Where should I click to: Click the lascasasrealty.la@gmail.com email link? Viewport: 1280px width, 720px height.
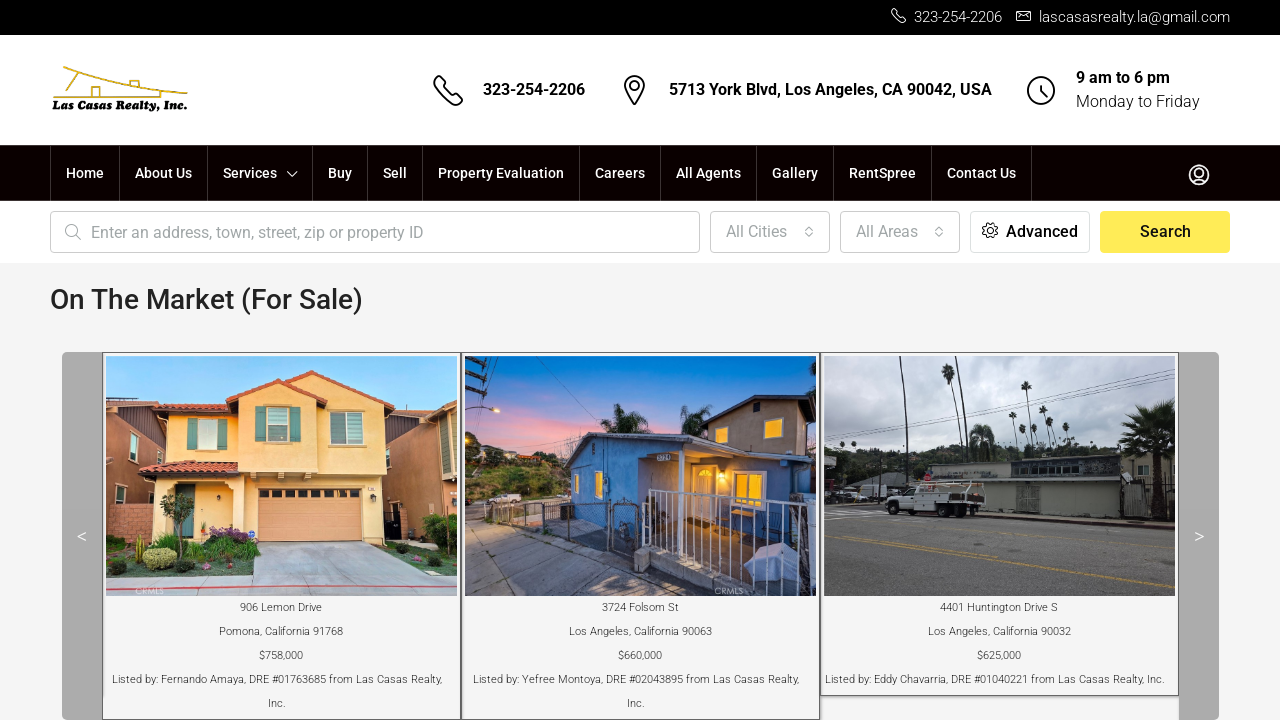point(1134,17)
